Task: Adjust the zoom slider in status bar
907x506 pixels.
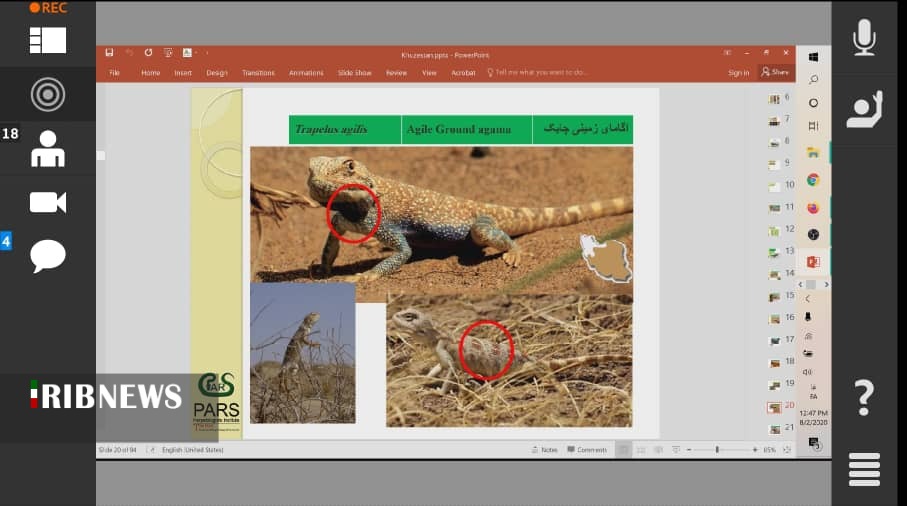Action: tap(717, 450)
